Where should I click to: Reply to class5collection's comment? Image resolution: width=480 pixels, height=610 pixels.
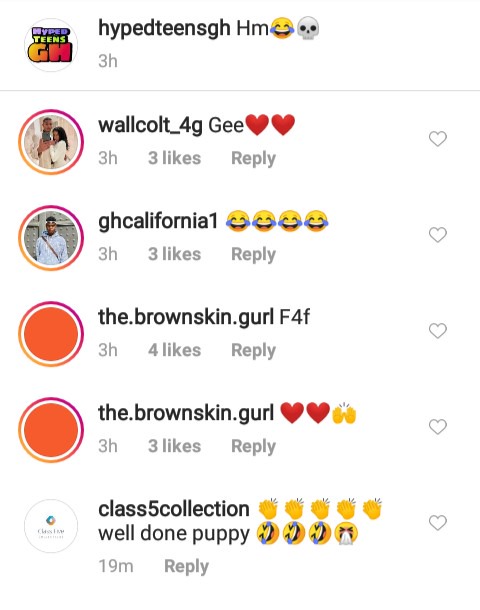pyautogui.click(x=186, y=567)
